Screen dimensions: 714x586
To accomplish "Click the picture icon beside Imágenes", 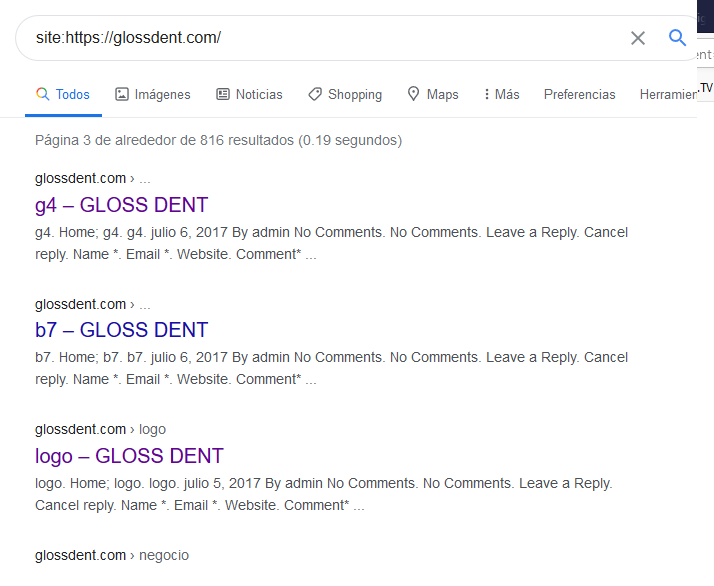I will pos(122,94).
